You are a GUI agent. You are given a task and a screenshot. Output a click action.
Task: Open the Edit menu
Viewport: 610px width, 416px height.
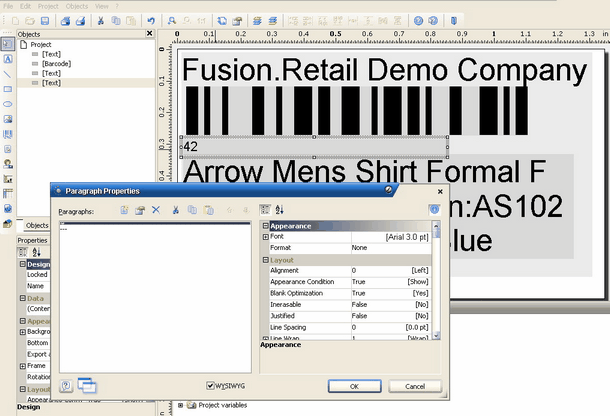point(25,6)
